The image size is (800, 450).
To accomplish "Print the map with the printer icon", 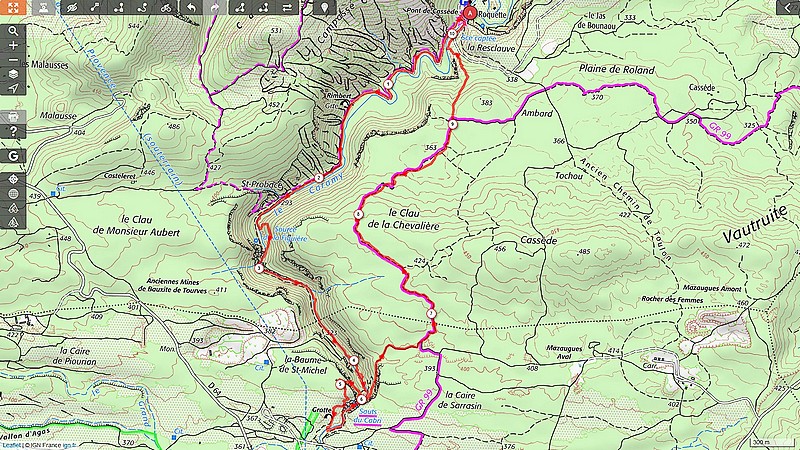I will pyautogui.click(x=13, y=117).
